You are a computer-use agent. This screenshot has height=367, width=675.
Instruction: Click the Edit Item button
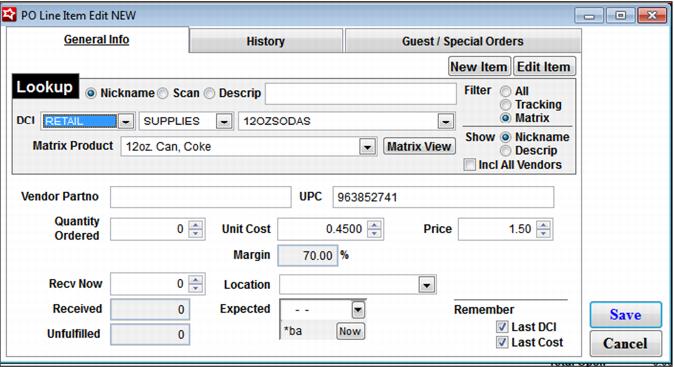(x=544, y=67)
